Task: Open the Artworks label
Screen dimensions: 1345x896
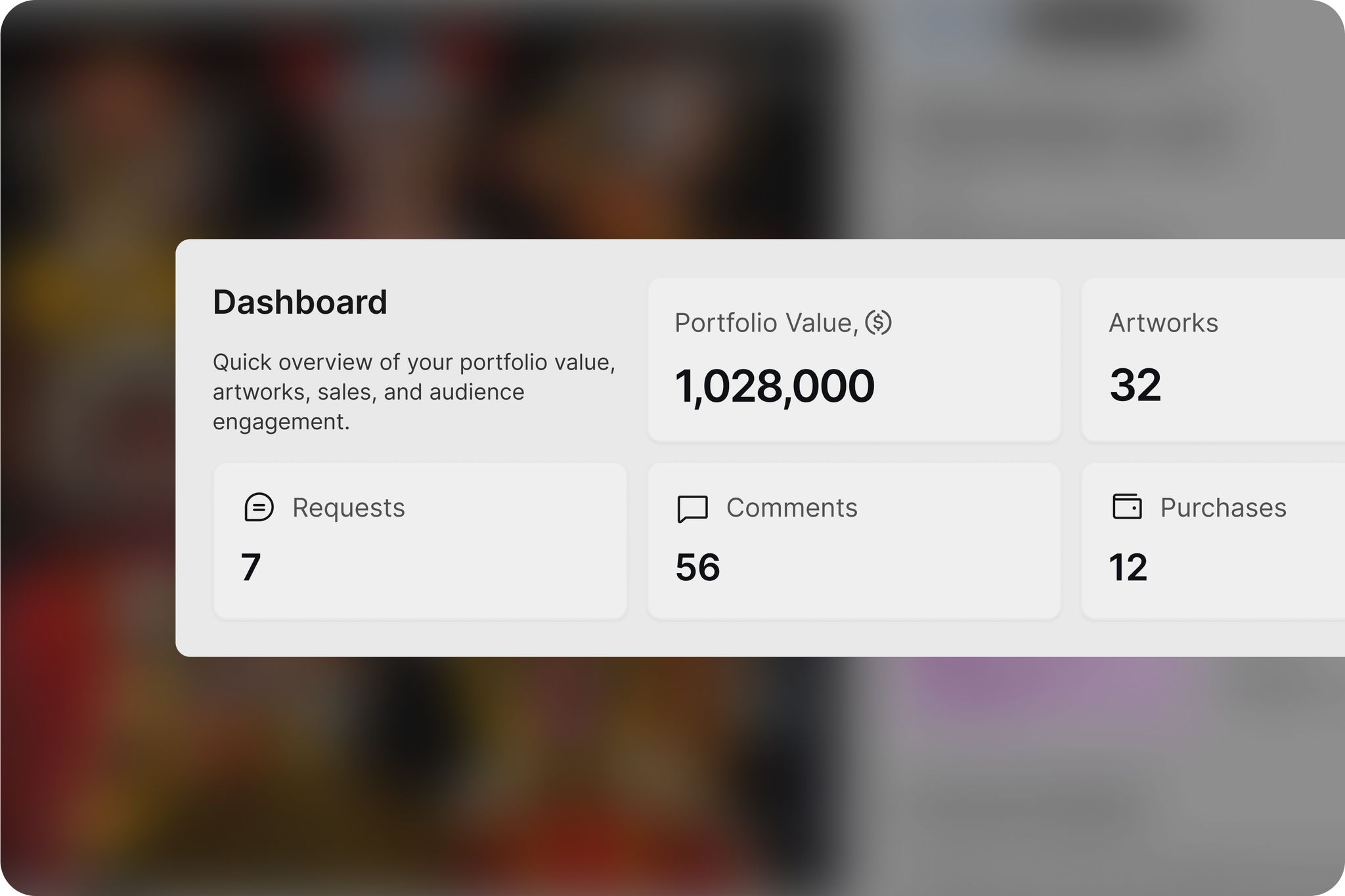Action: pyautogui.click(x=1163, y=323)
